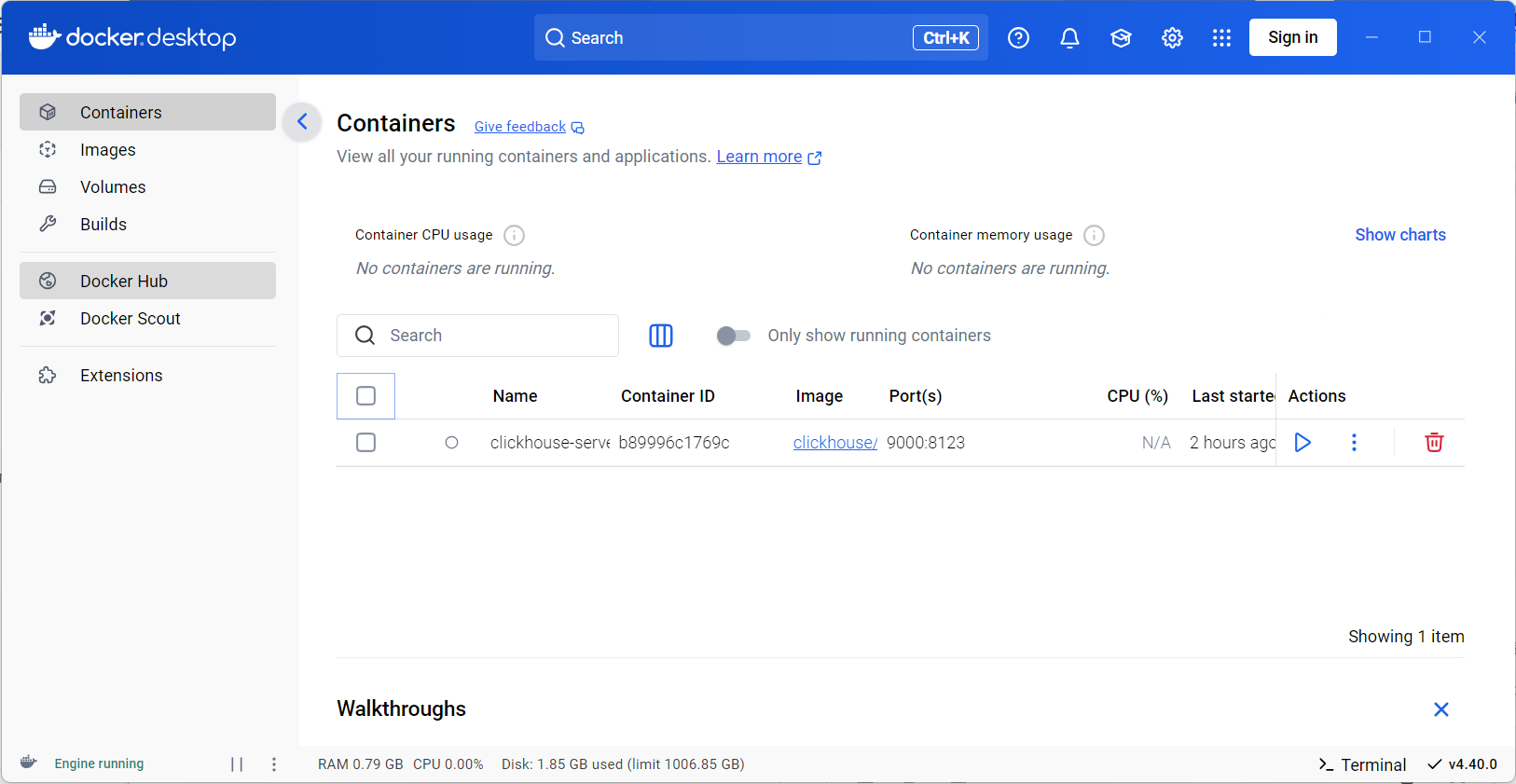Open the clickhouse-server row's three-dot menu
Image resolution: width=1516 pixels, height=784 pixels.
[x=1354, y=442]
